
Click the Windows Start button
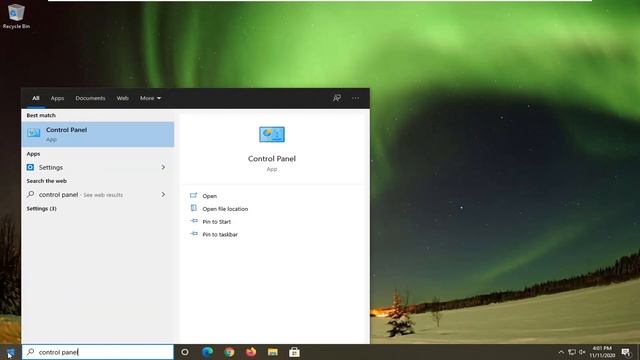[x=10, y=352]
